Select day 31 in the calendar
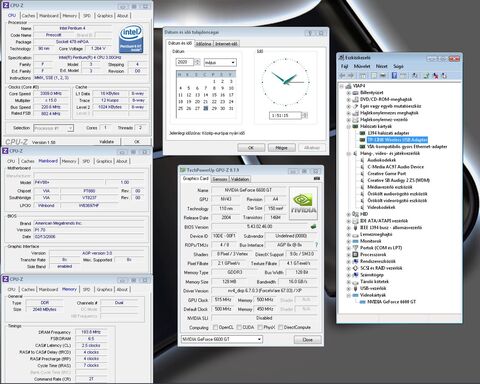480x384 pixels. click(x=231, y=108)
